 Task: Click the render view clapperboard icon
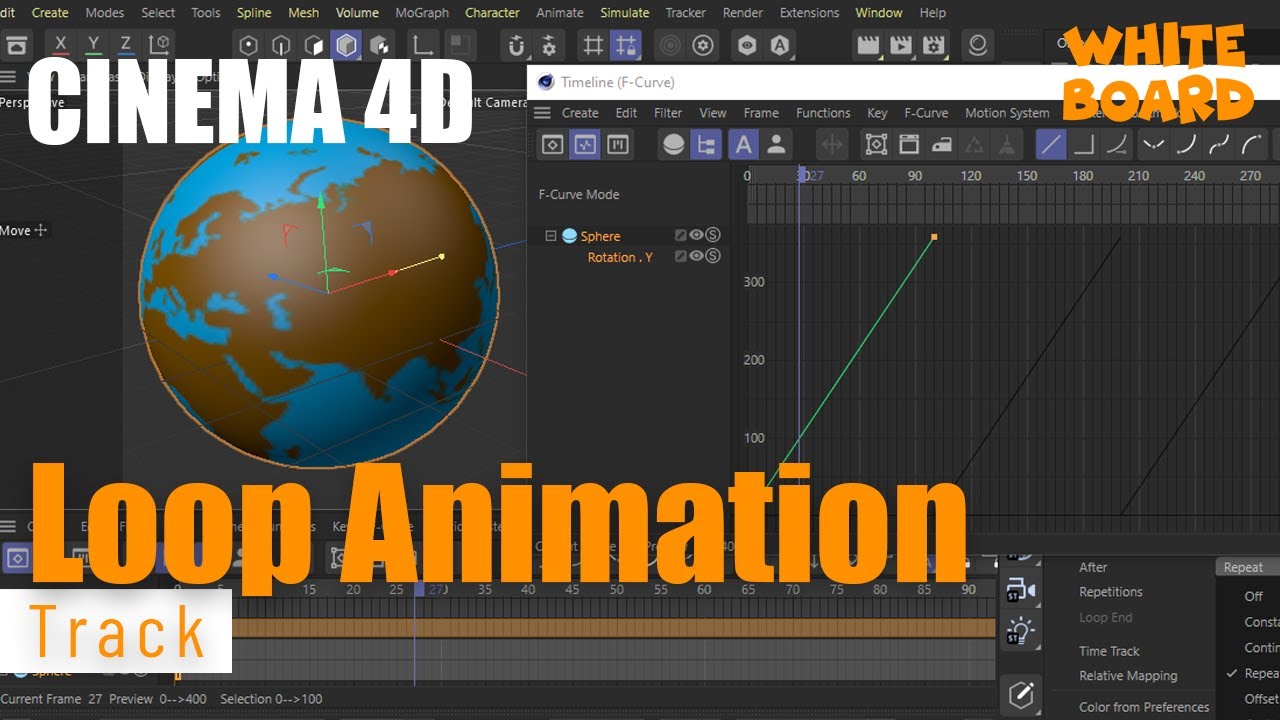(868, 45)
